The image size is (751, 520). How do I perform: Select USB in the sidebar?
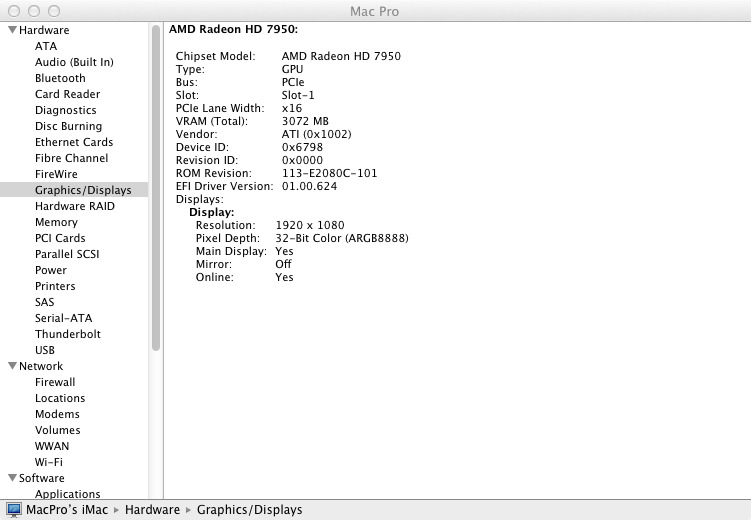coord(45,350)
